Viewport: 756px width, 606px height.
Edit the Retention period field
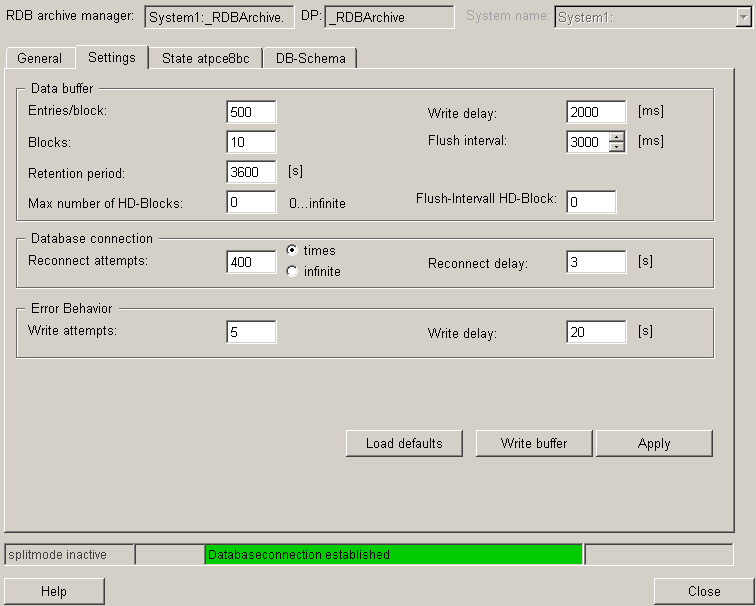[x=251, y=172]
